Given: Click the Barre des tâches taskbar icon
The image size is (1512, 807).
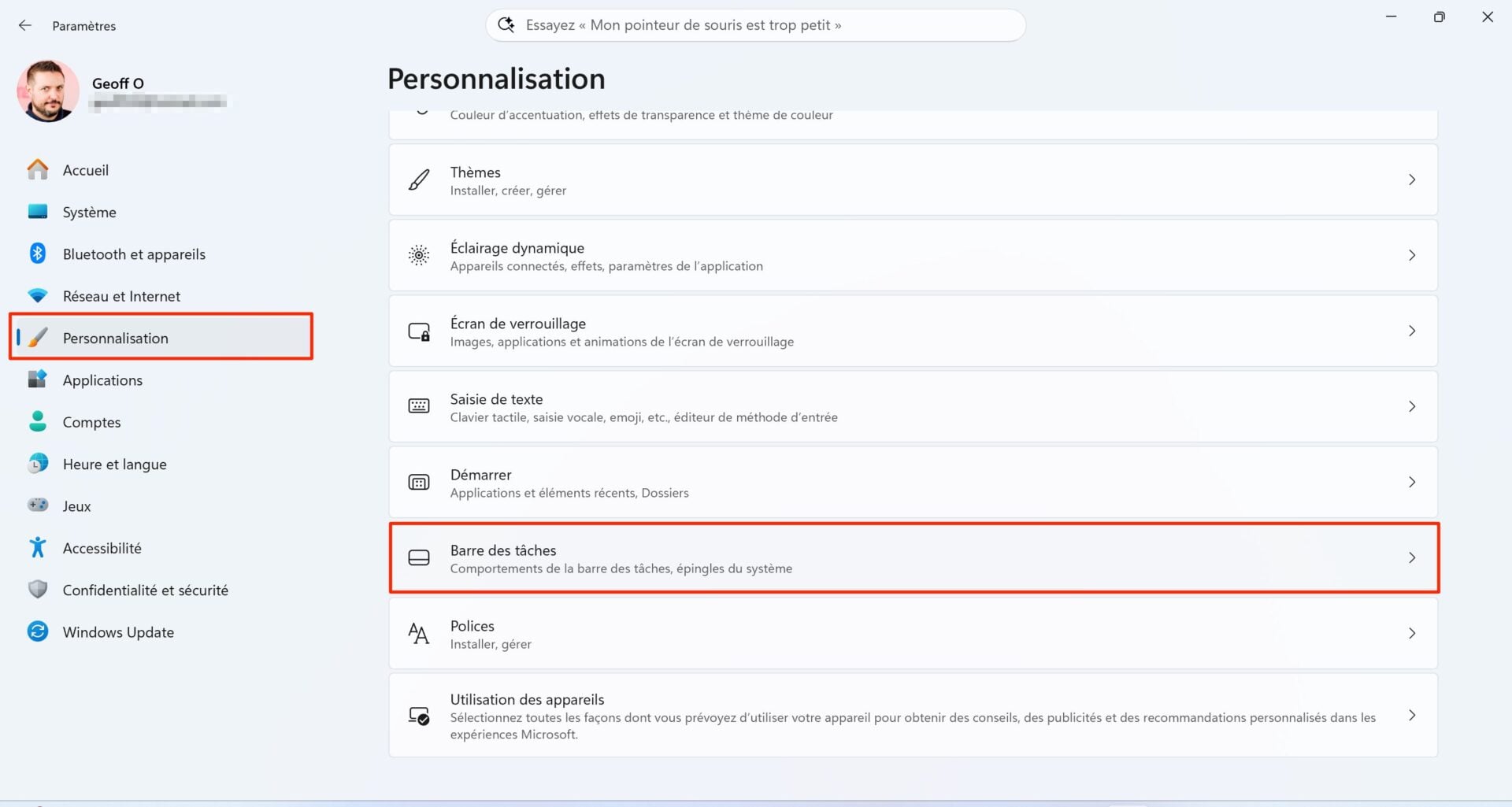Looking at the screenshot, I should pyautogui.click(x=419, y=558).
